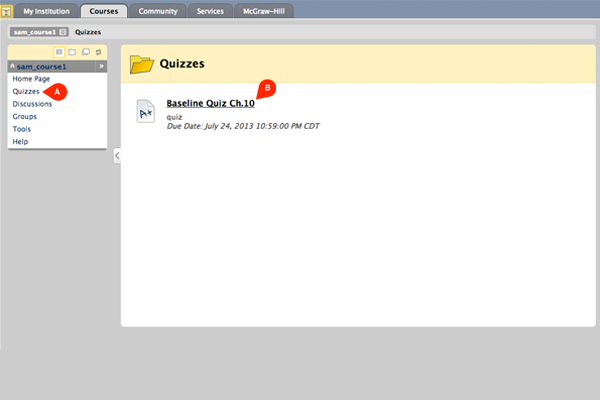Open the Baseline Quiz Ch.10 link
Viewport: 600px width, 400px height.
point(210,103)
